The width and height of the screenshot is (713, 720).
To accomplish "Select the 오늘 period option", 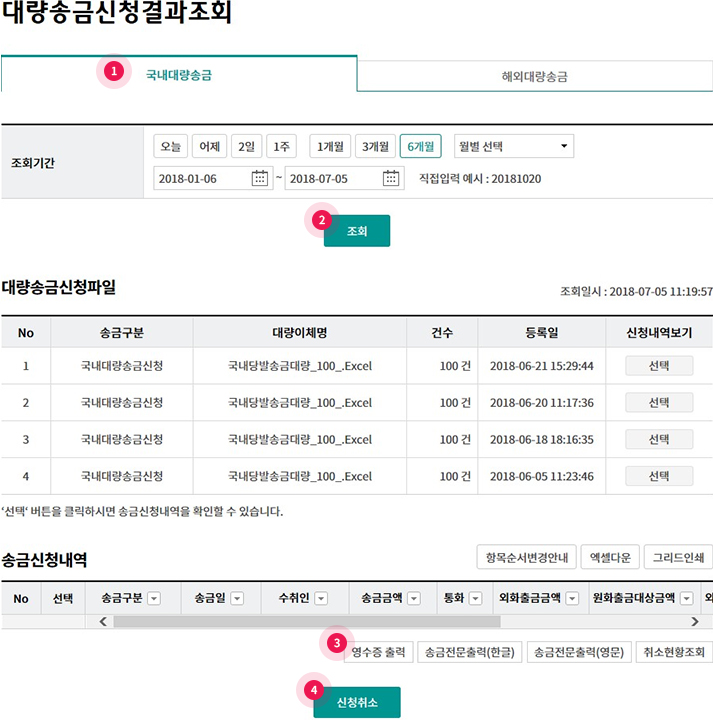I will coord(170,147).
